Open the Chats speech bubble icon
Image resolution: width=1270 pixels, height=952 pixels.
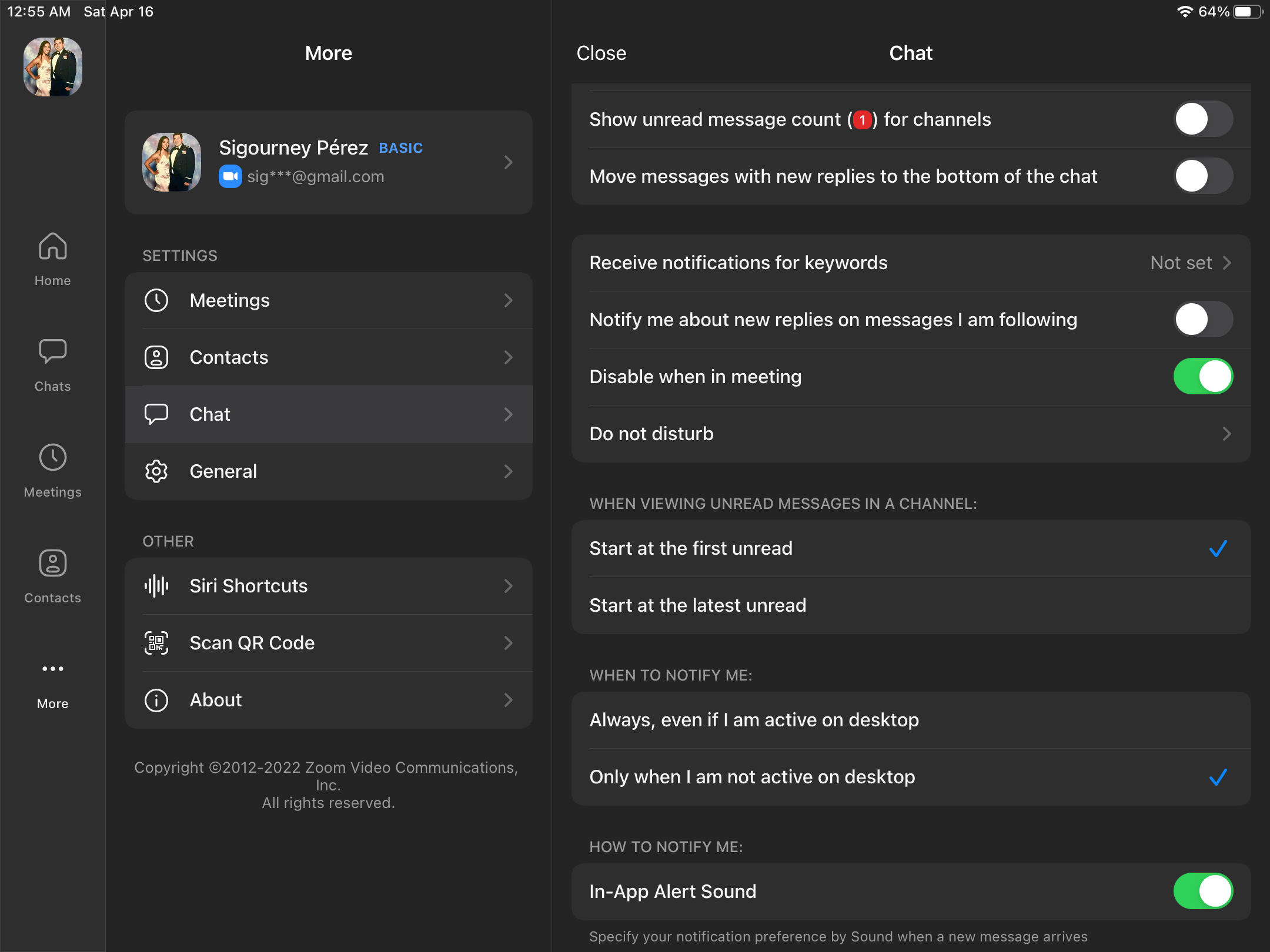click(53, 351)
